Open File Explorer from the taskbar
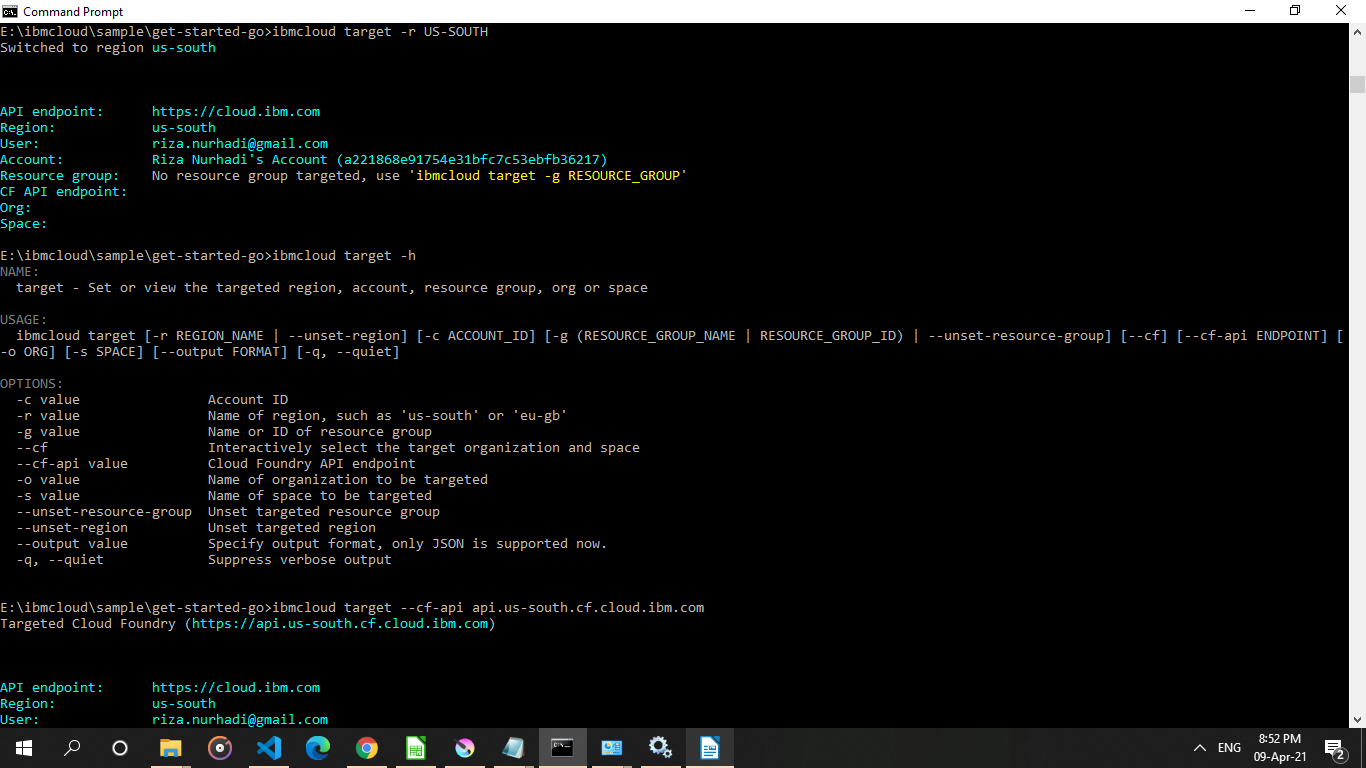 click(171, 747)
